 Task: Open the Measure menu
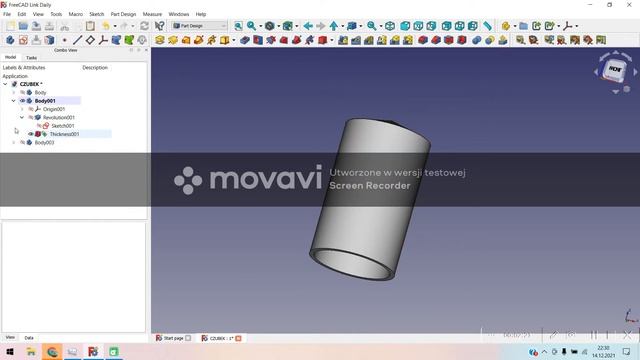152,14
